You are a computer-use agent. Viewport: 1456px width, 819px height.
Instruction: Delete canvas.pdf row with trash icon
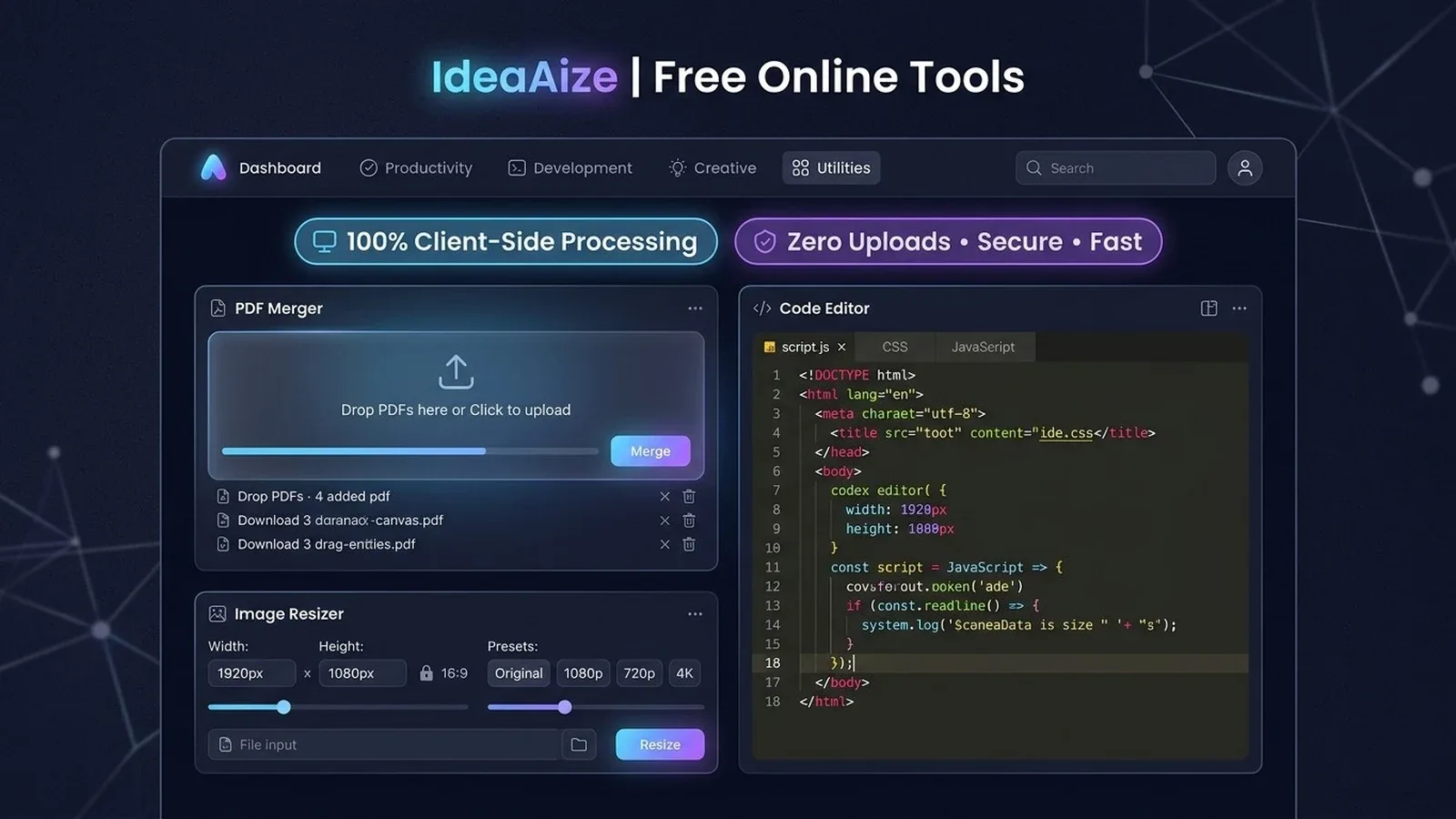pyautogui.click(x=689, y=521)
